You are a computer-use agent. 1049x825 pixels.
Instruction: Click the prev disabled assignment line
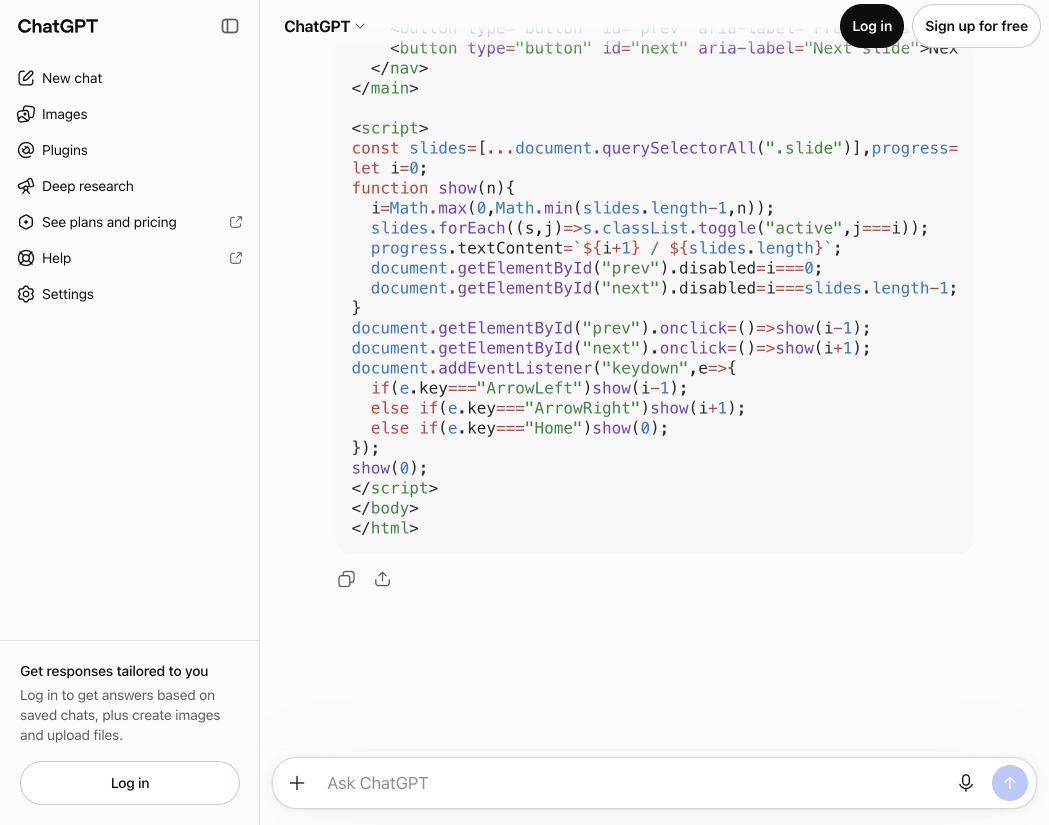tap(597, 268)
